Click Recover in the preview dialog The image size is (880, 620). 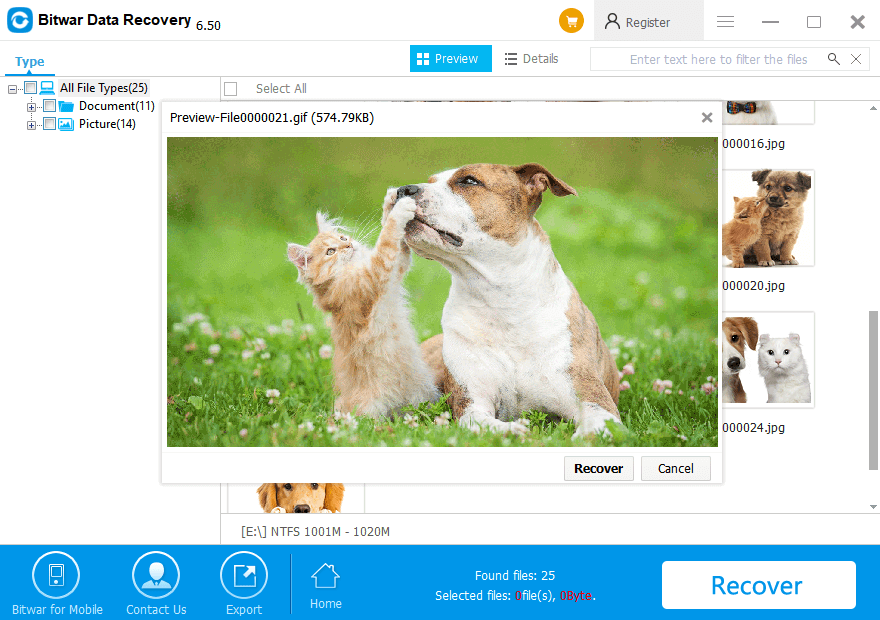598,469
